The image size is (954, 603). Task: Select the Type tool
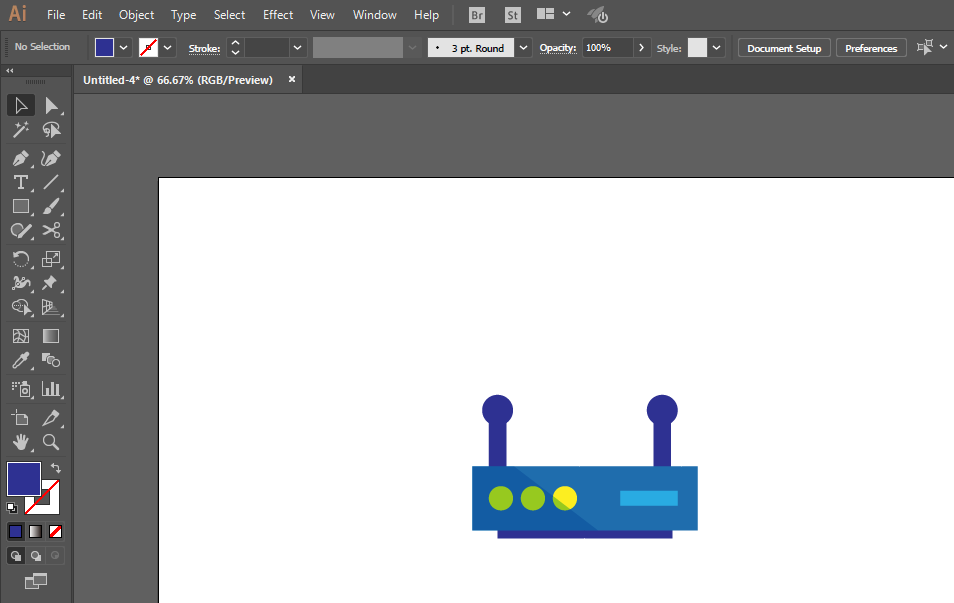(20, 182)
